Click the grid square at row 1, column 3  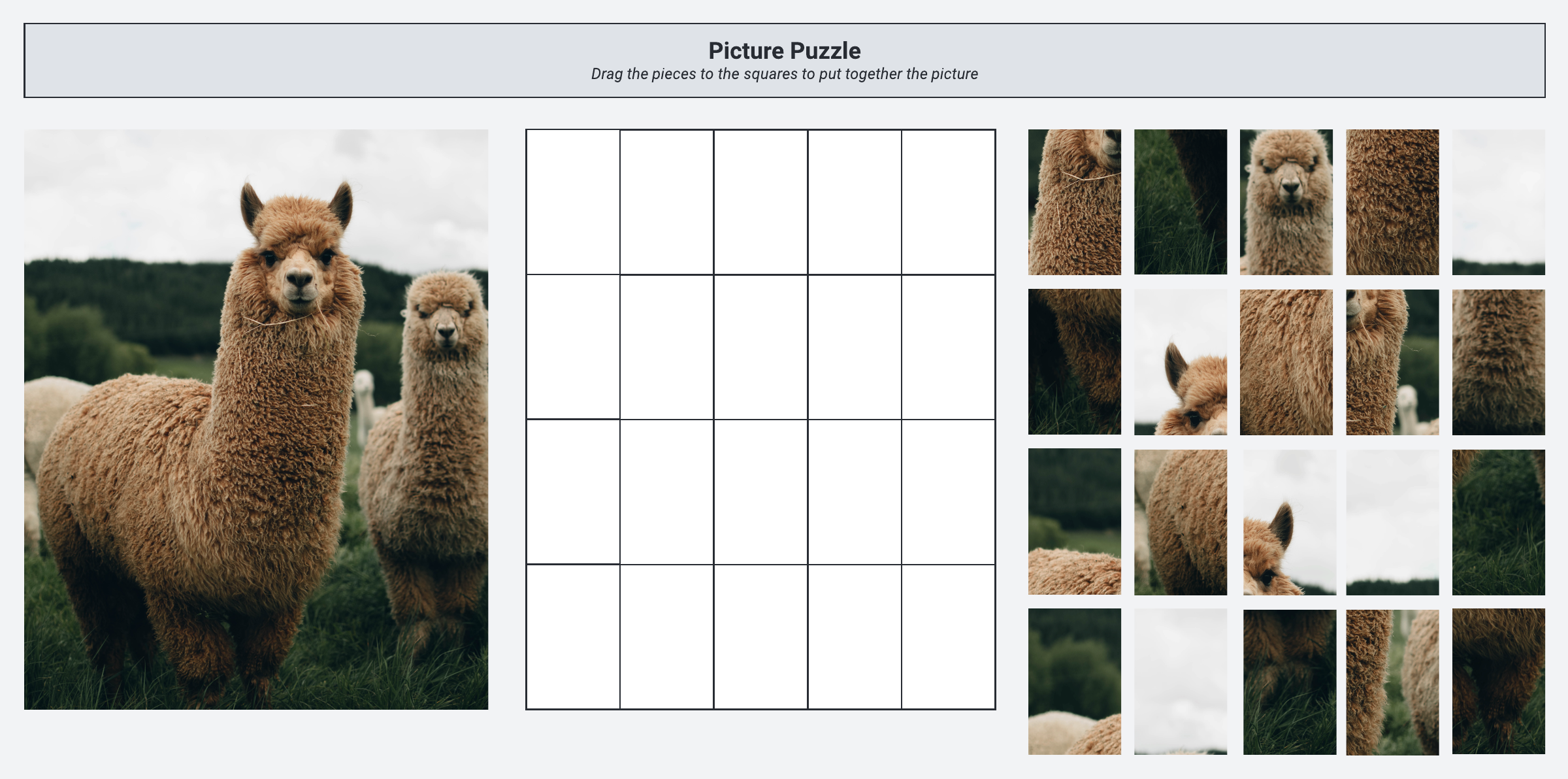761,202
